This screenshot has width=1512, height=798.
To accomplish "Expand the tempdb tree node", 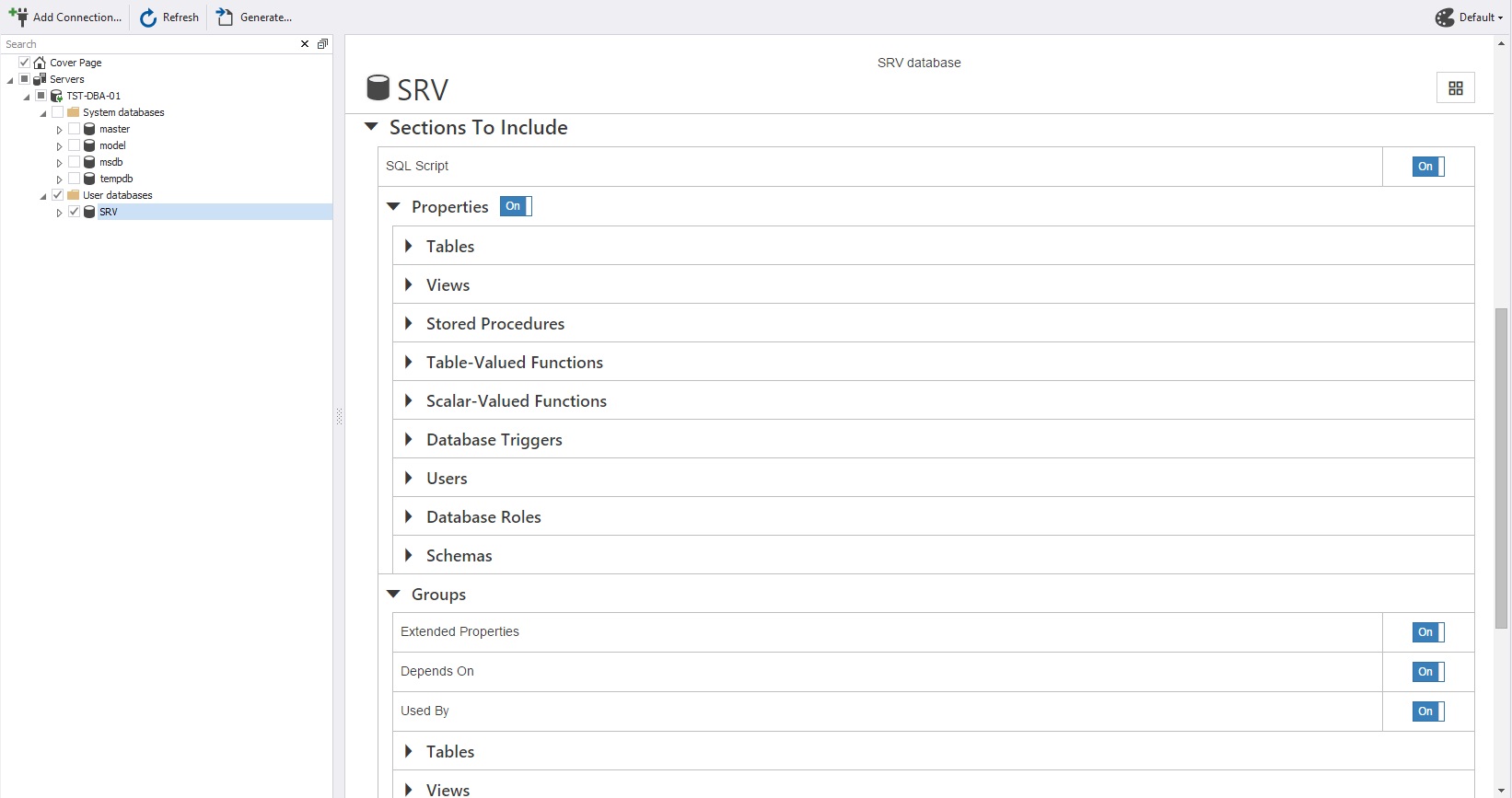I will (x=59, y=179).
